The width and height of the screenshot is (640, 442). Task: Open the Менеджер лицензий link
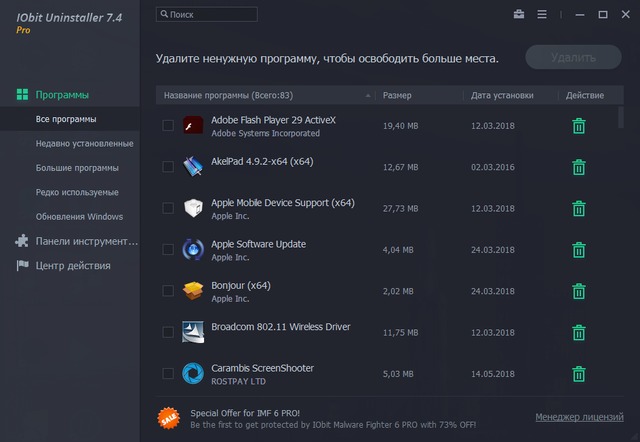pos(579,417)
